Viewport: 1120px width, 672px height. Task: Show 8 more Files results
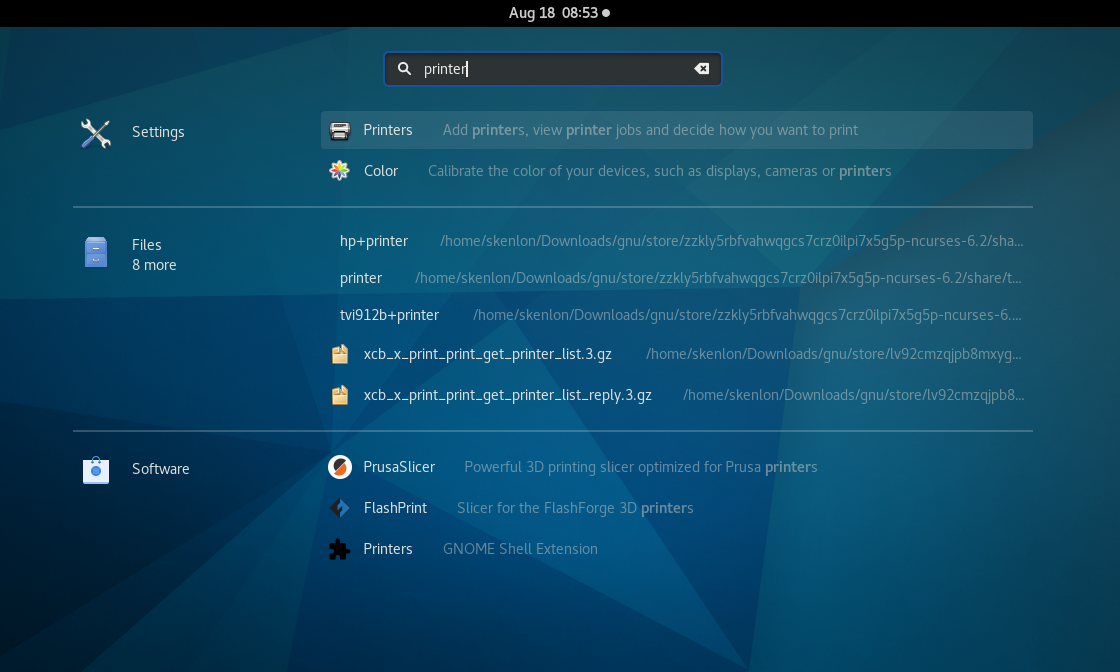pos(154,265)
